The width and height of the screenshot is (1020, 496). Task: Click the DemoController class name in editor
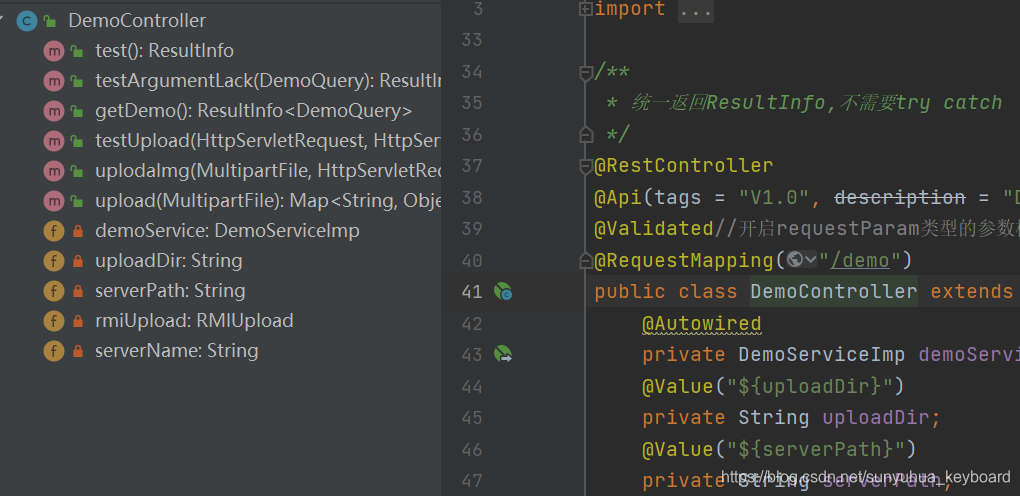tap(834, 291)
